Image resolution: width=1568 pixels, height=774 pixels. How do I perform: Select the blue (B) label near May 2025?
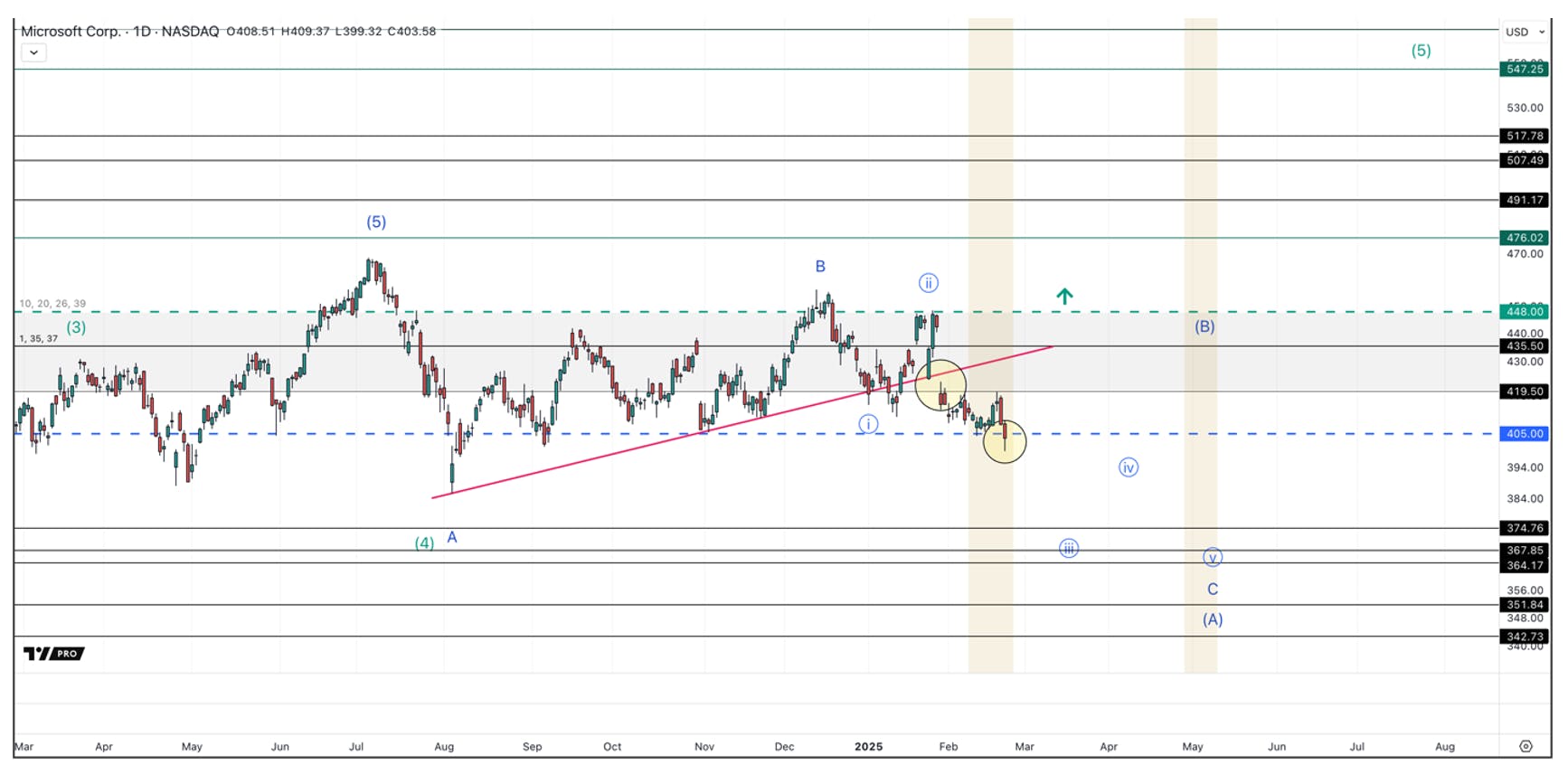tap(1204, 326)
